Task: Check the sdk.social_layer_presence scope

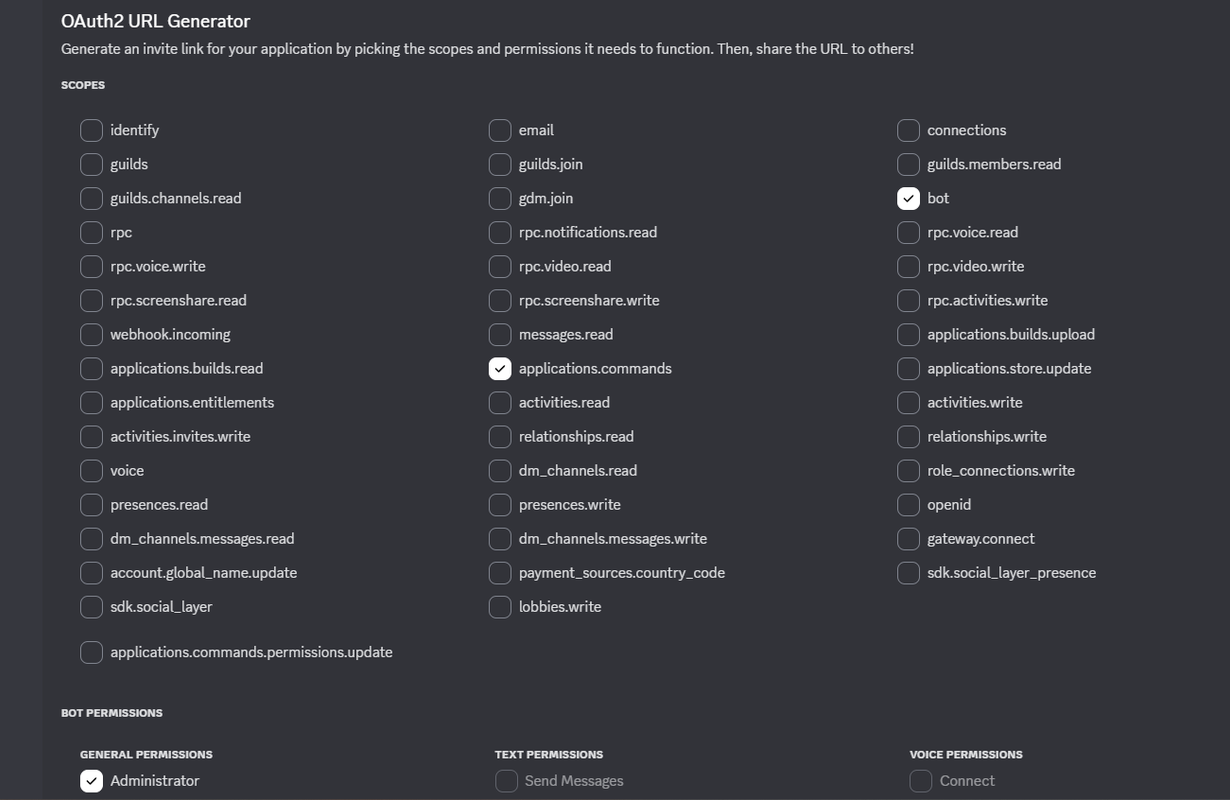Action: coord(908,572)
